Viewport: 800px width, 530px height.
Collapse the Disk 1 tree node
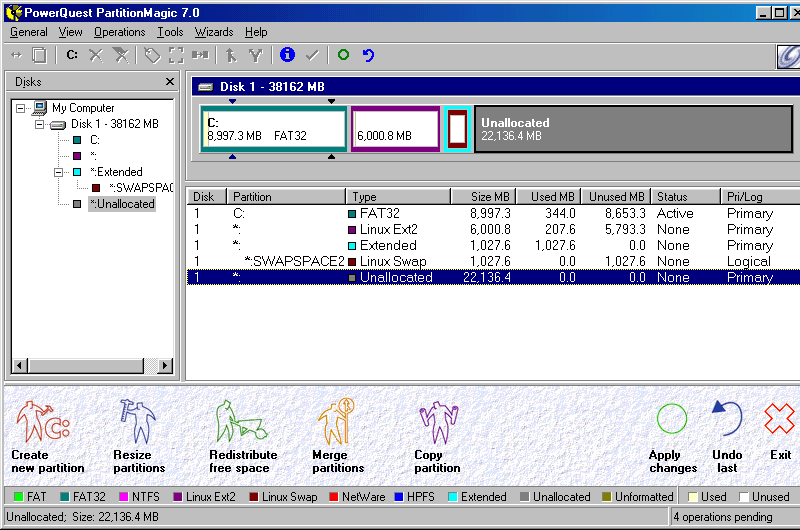point(40,124)
